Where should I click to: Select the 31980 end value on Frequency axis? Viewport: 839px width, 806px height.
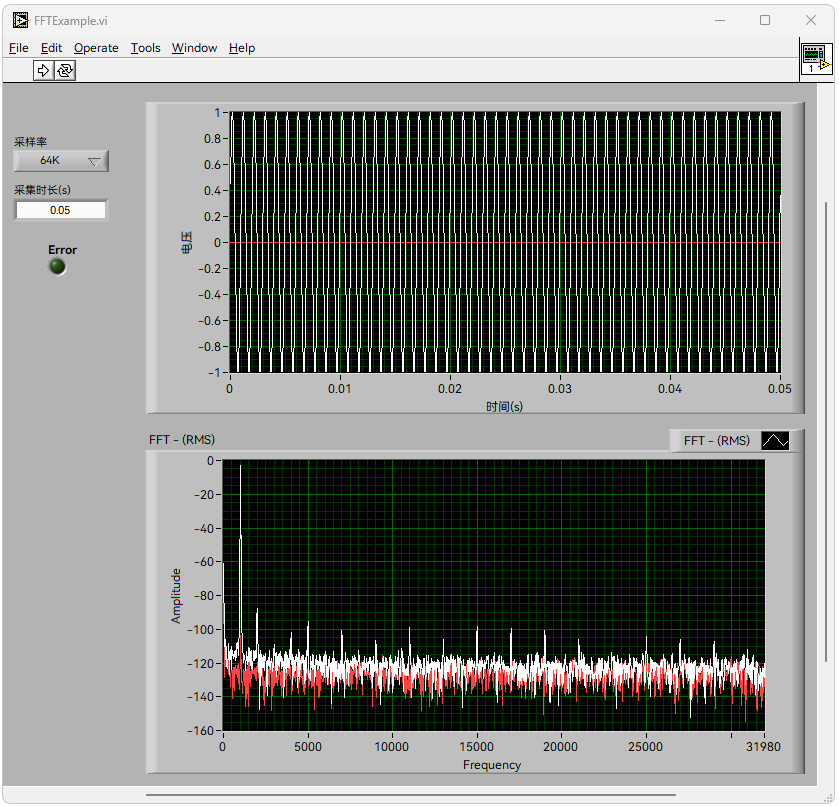[x=764, y=746]
